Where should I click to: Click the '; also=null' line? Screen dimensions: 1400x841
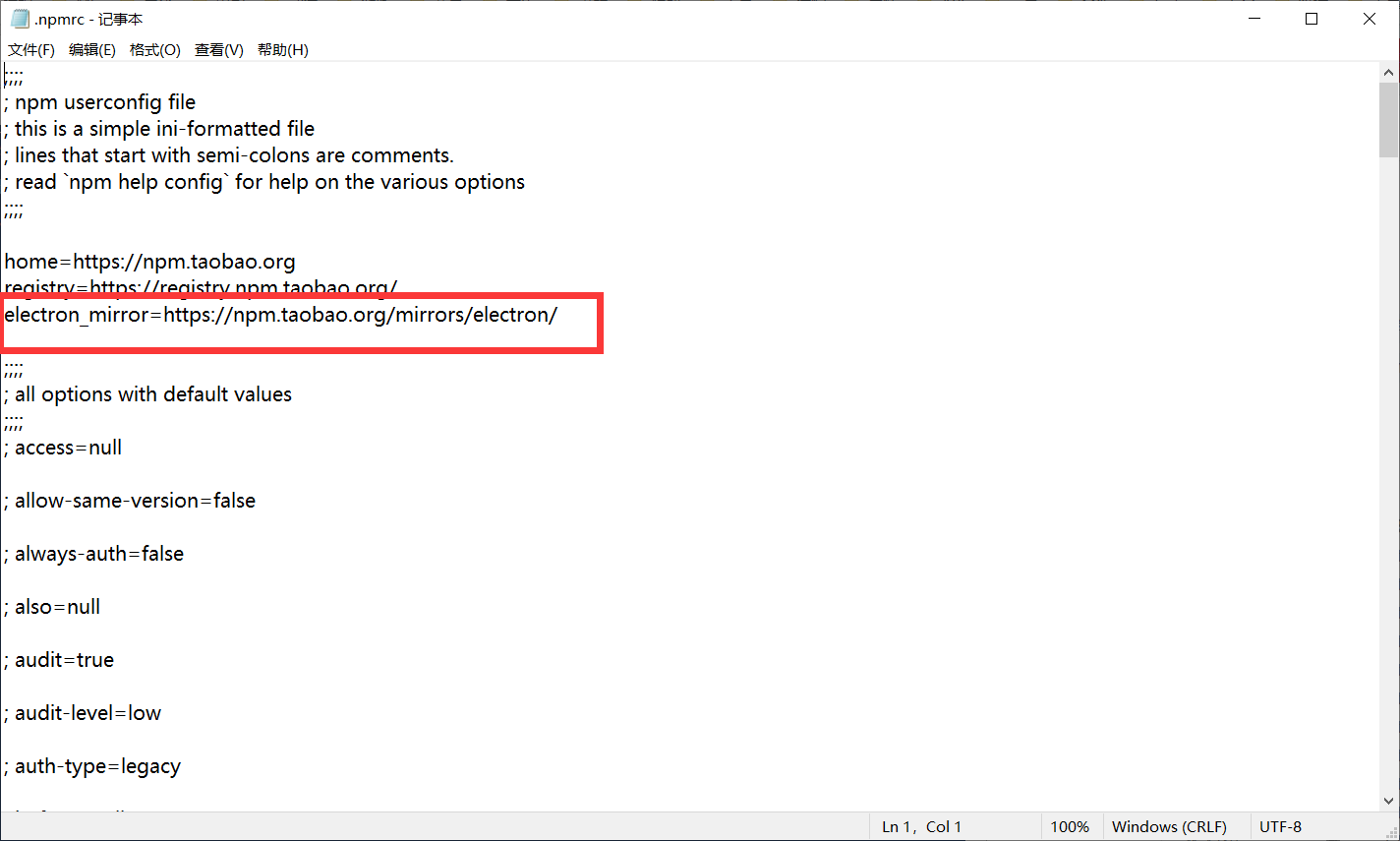click(x=52, y=607)
